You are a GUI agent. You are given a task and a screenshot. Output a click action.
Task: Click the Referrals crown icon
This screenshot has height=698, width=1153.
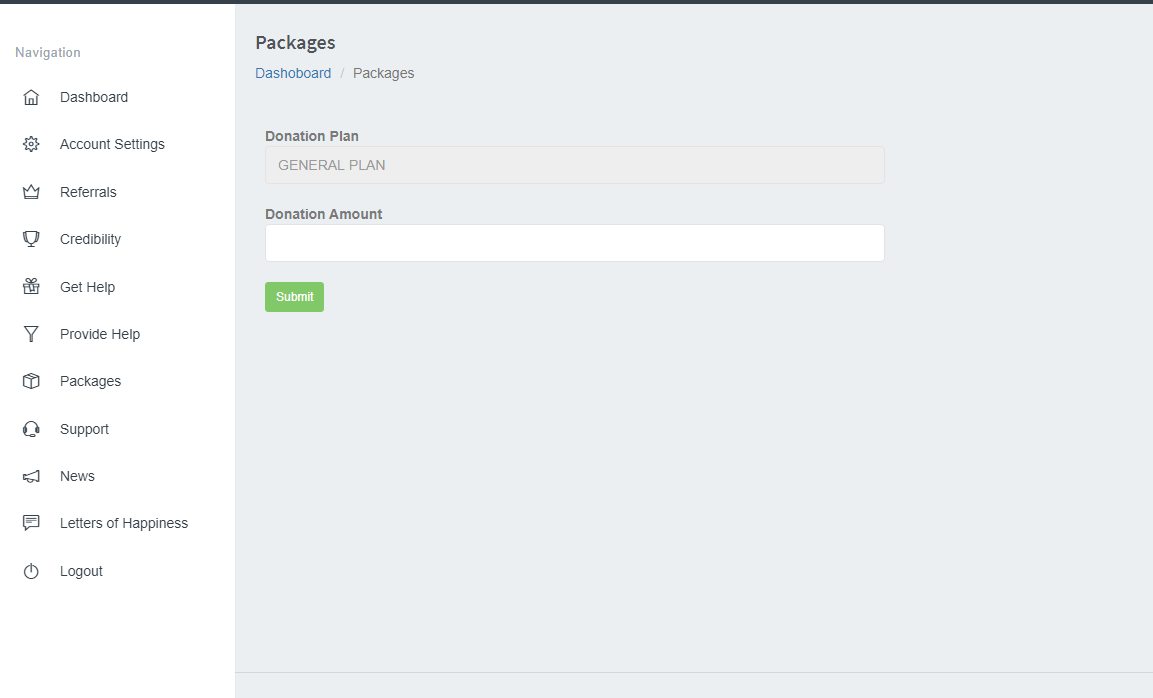(x=31, y=192)
